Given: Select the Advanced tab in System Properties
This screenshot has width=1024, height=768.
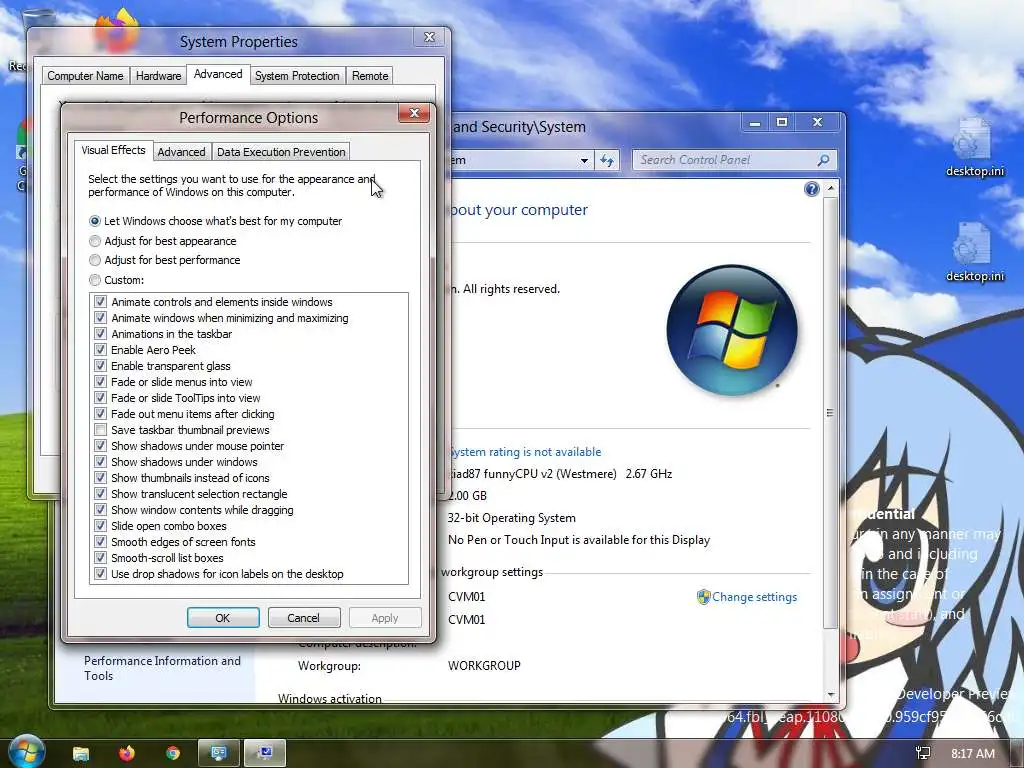Looking at the screenshot, I should (x=218, y=74).
